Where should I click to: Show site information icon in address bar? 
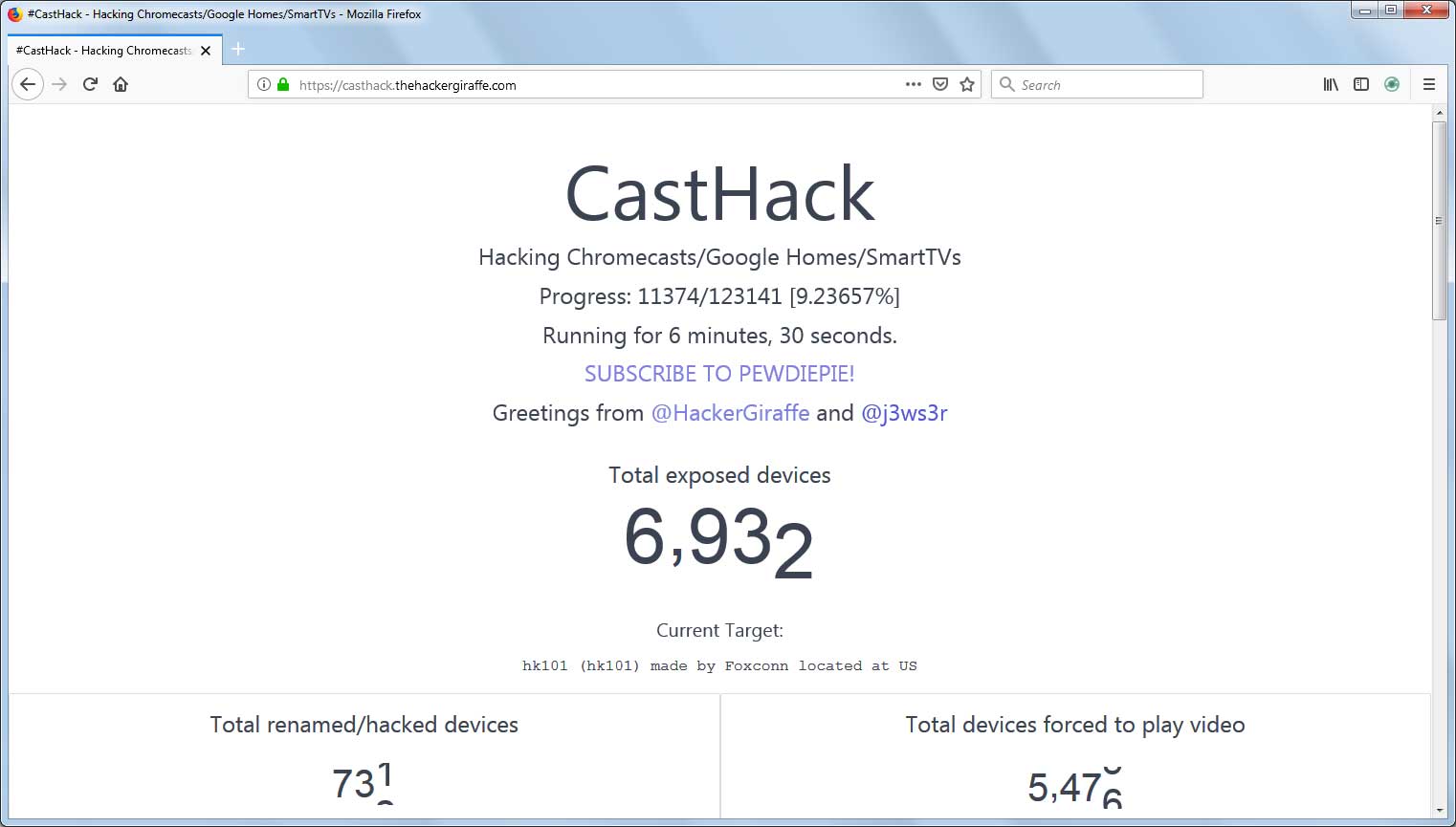[x=264, y=84]
